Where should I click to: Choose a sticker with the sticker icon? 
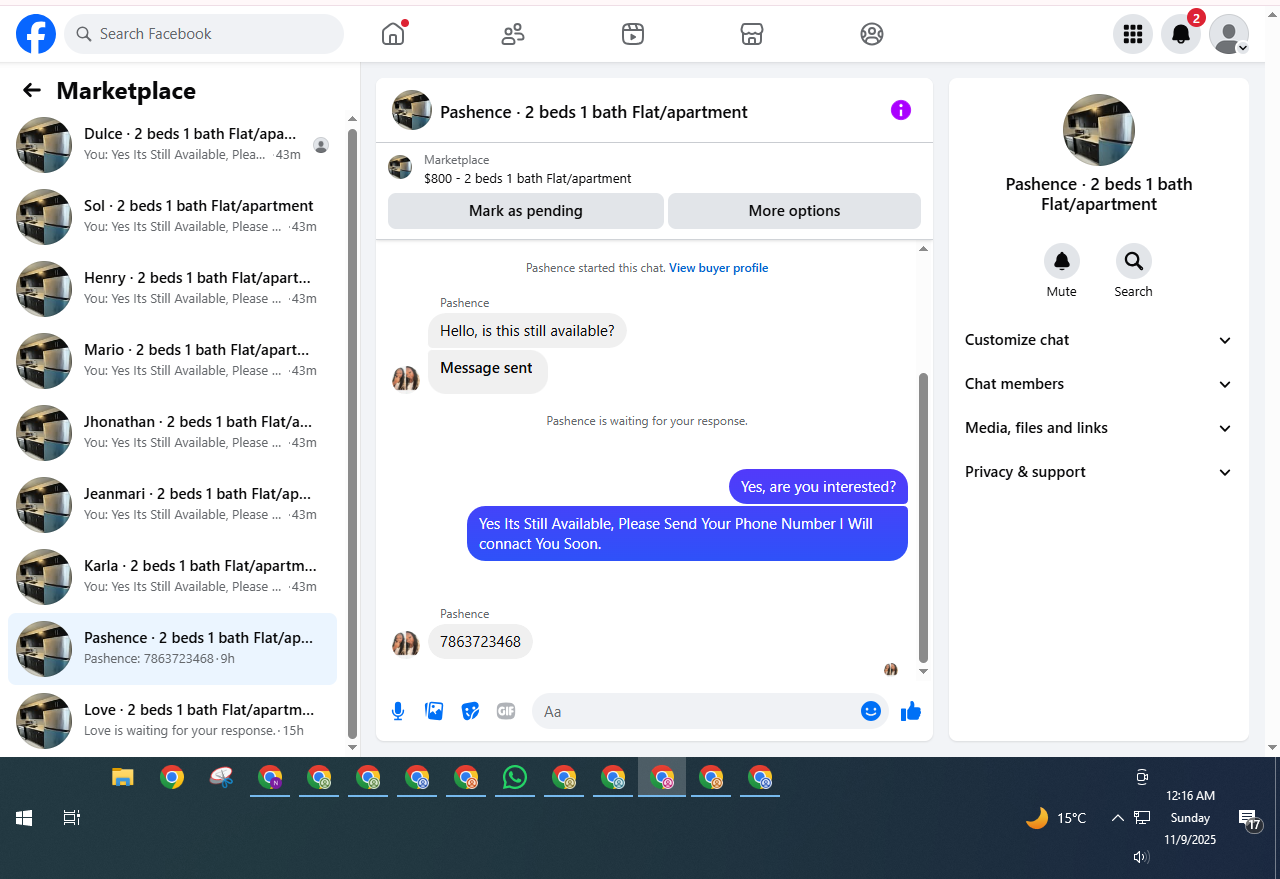tap(470, 711)
